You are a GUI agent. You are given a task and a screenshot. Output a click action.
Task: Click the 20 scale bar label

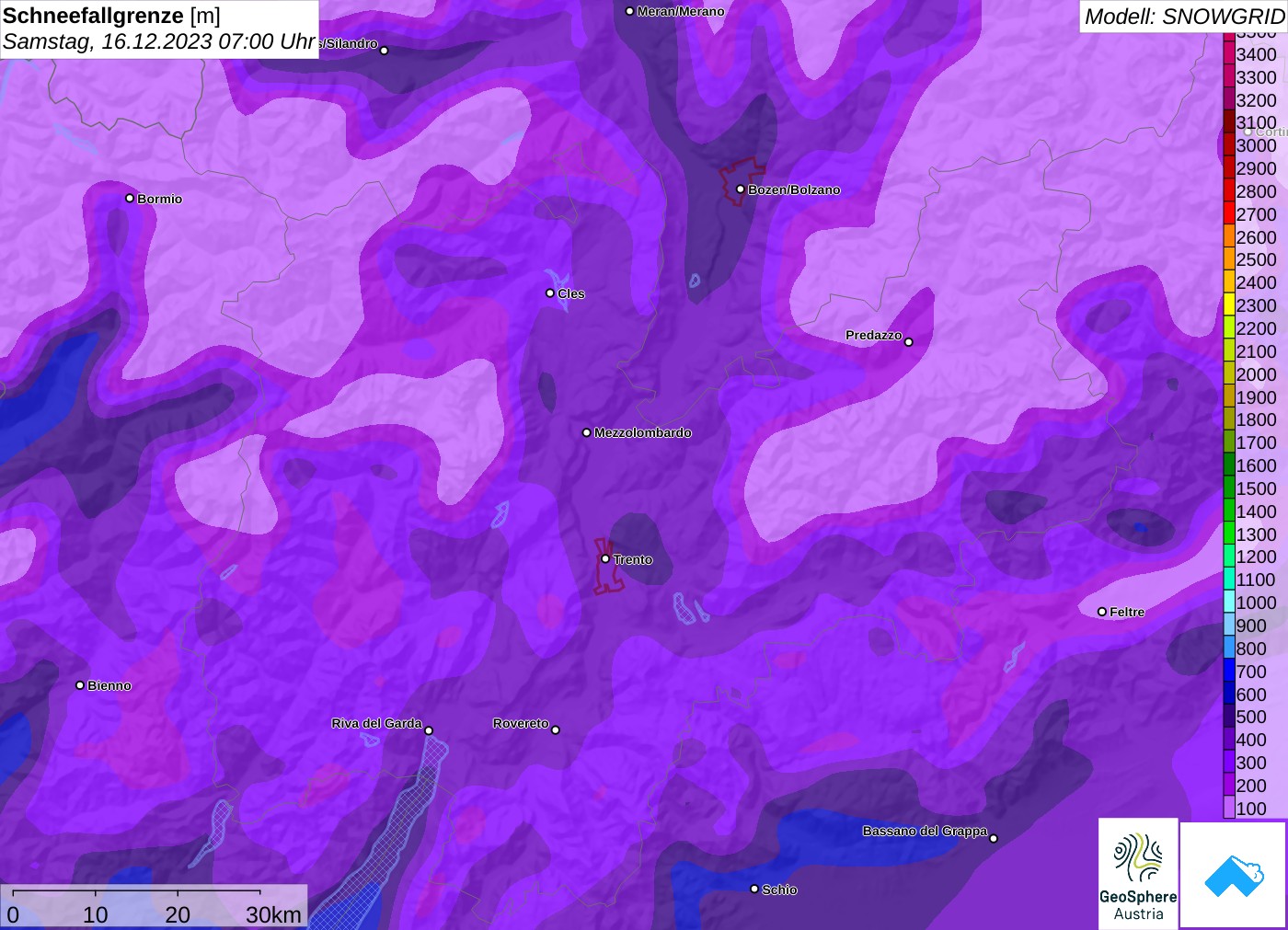point(178,914)
